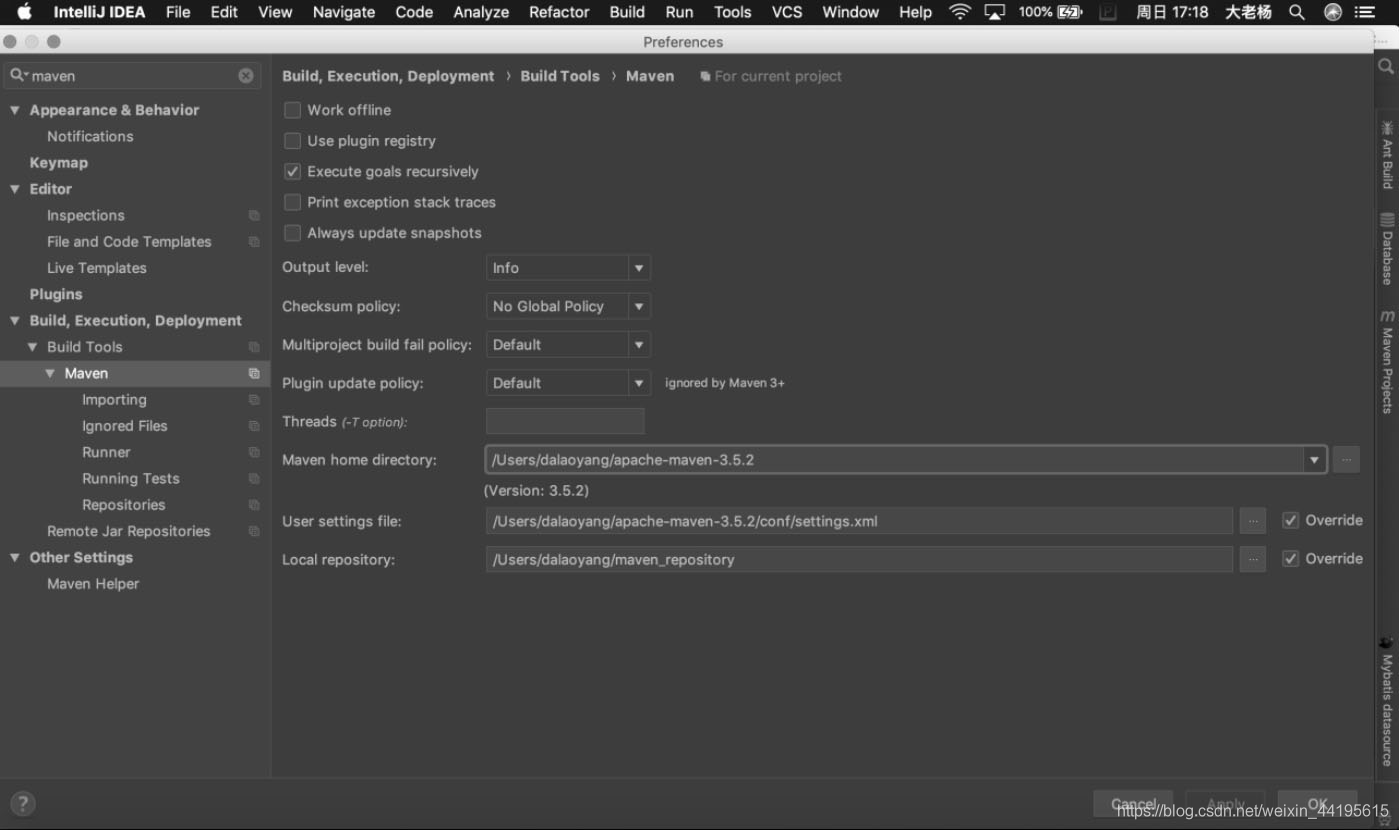The width and height of the screenshot is (1399, 830).
Task: Open the Siri icon in menu bar
Action: (x=1332, y=12)
